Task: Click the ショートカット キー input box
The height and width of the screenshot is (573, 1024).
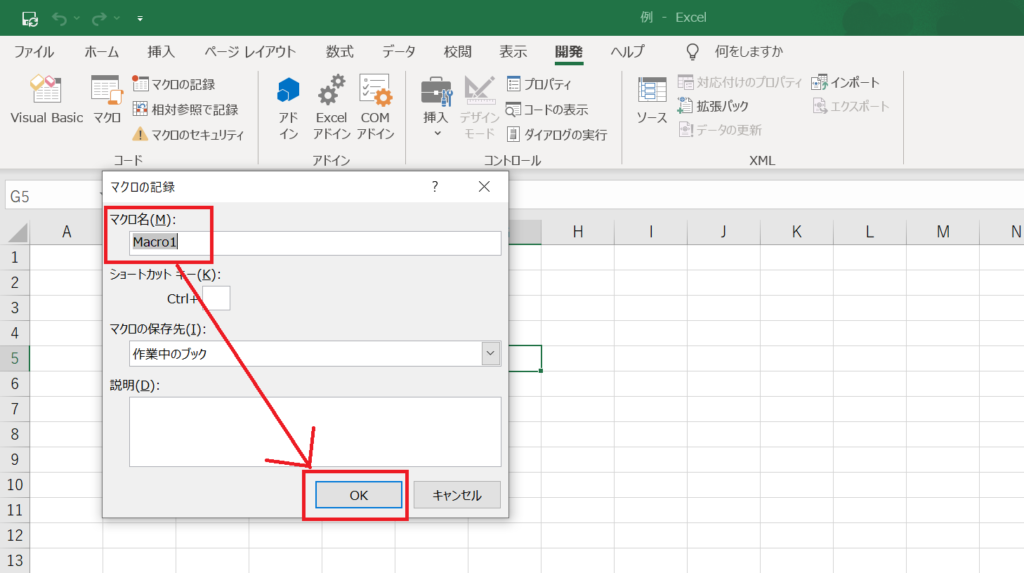Action: pos(216,298)
